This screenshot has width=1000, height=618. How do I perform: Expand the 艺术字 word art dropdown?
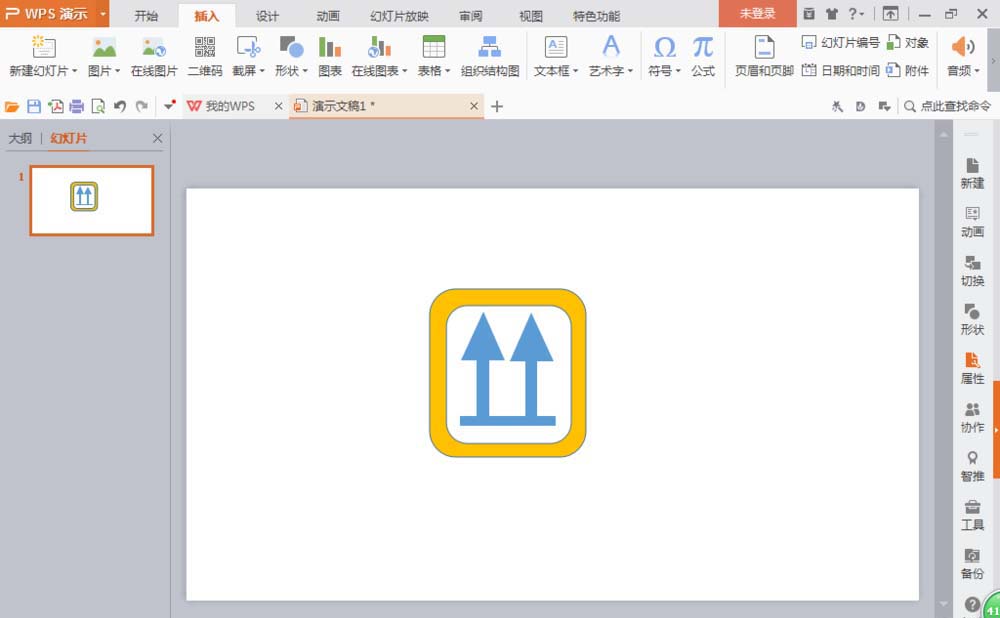coord(611,71)
